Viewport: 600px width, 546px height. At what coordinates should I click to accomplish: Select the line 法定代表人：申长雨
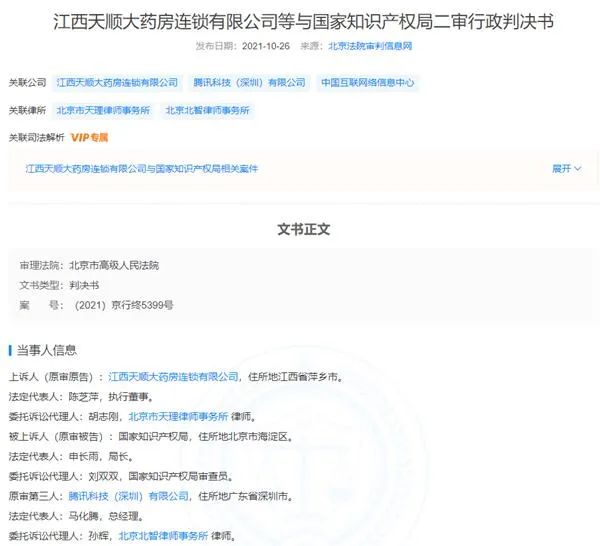click(71, 456)
